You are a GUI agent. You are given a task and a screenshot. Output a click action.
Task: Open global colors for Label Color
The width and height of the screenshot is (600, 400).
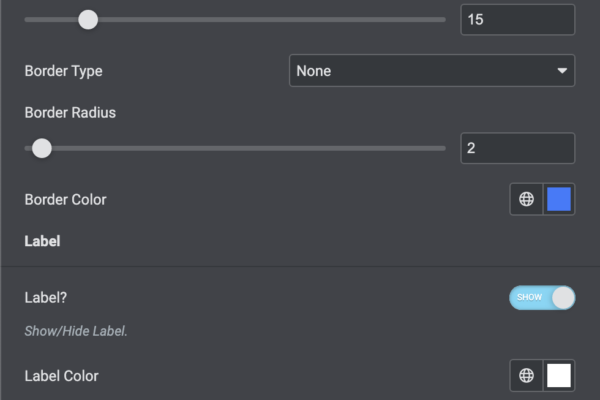click(x=526, y=376)
